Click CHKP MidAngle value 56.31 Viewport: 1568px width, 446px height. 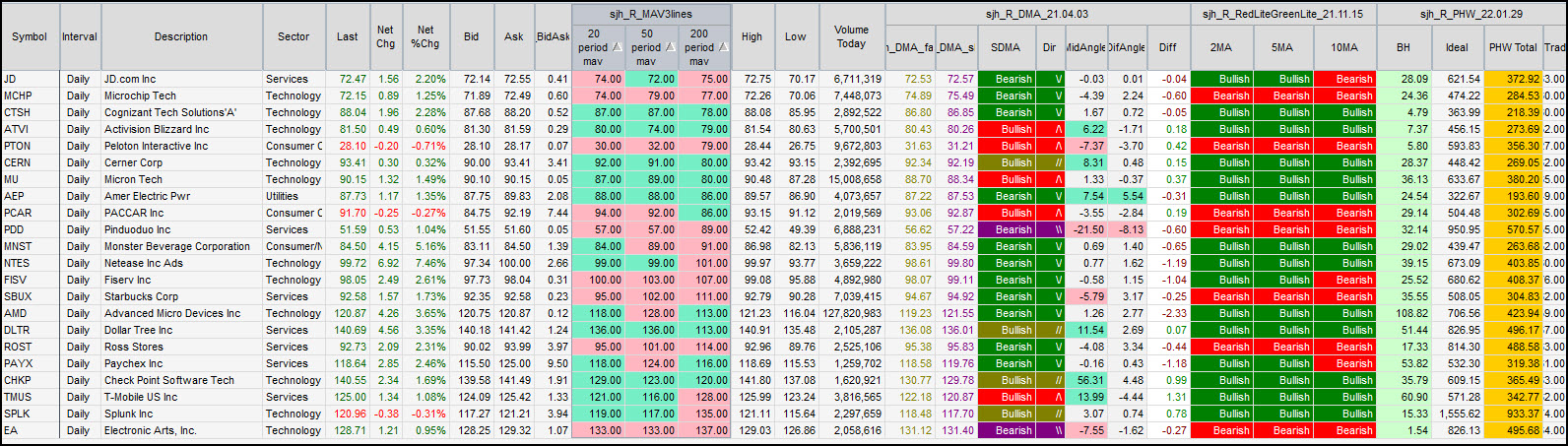1086,380
